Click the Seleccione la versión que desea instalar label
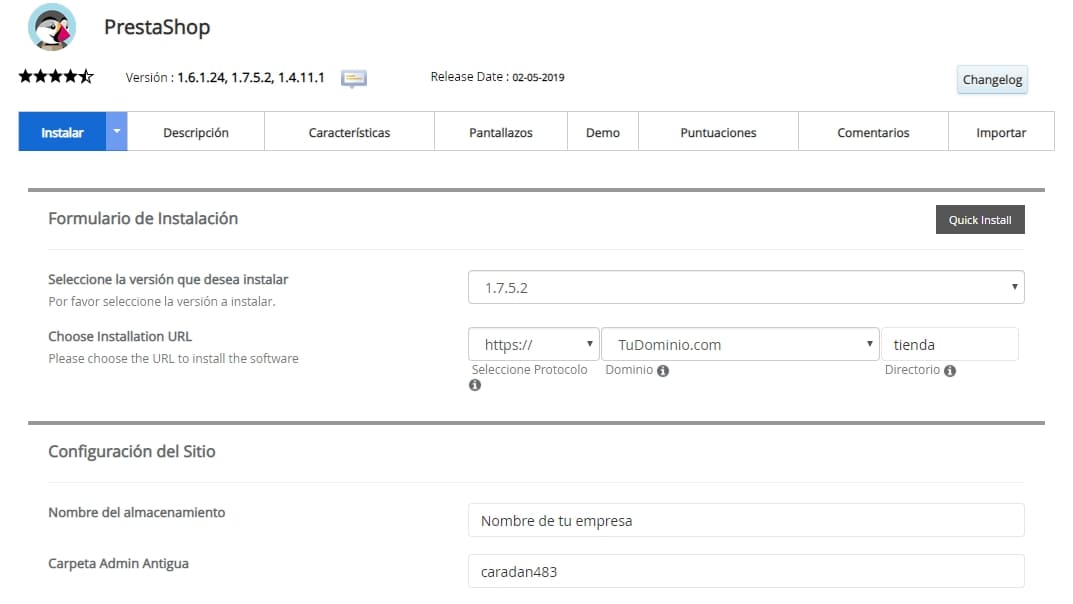 tap(168, 279)
